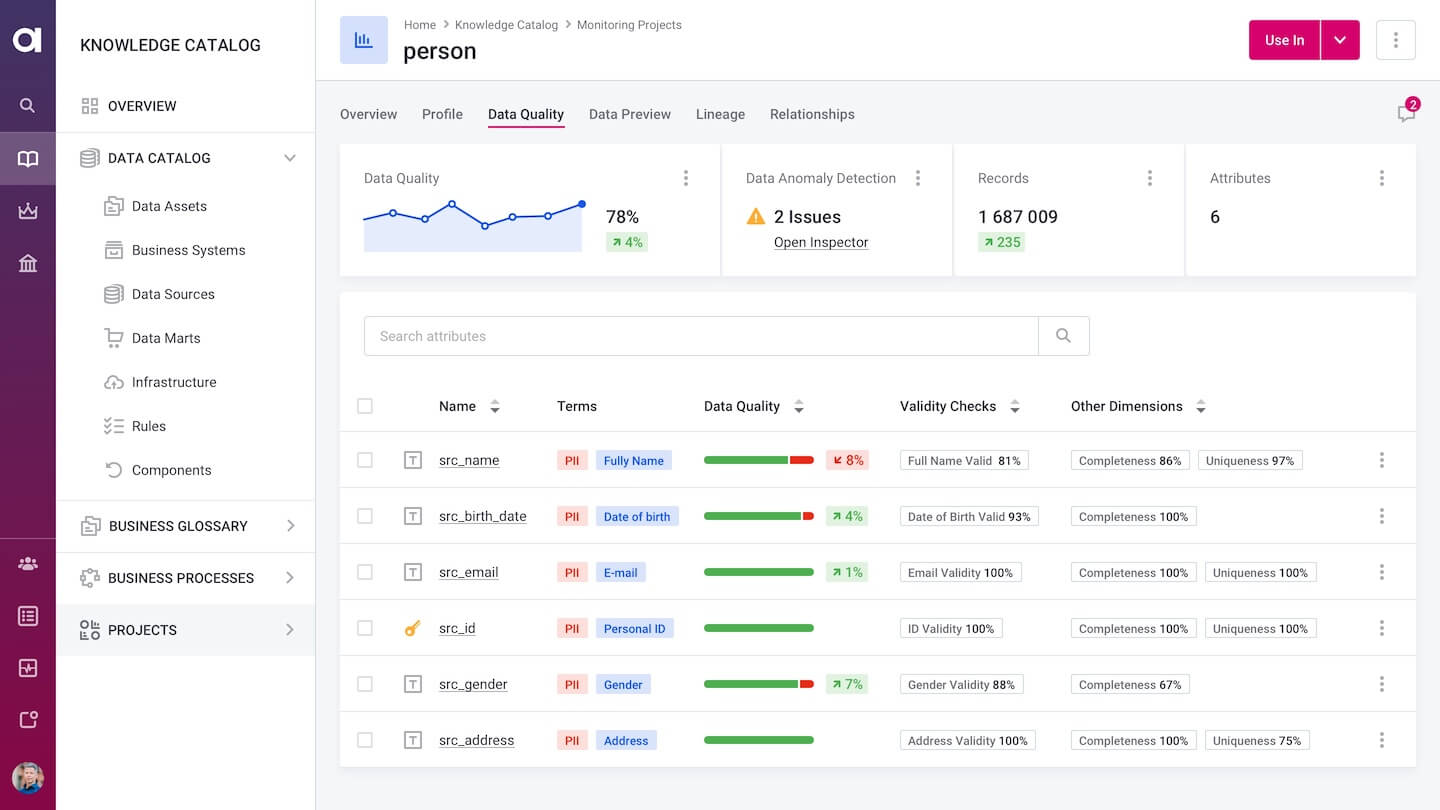Click the people community icon in sidebar

coord(27,563)
